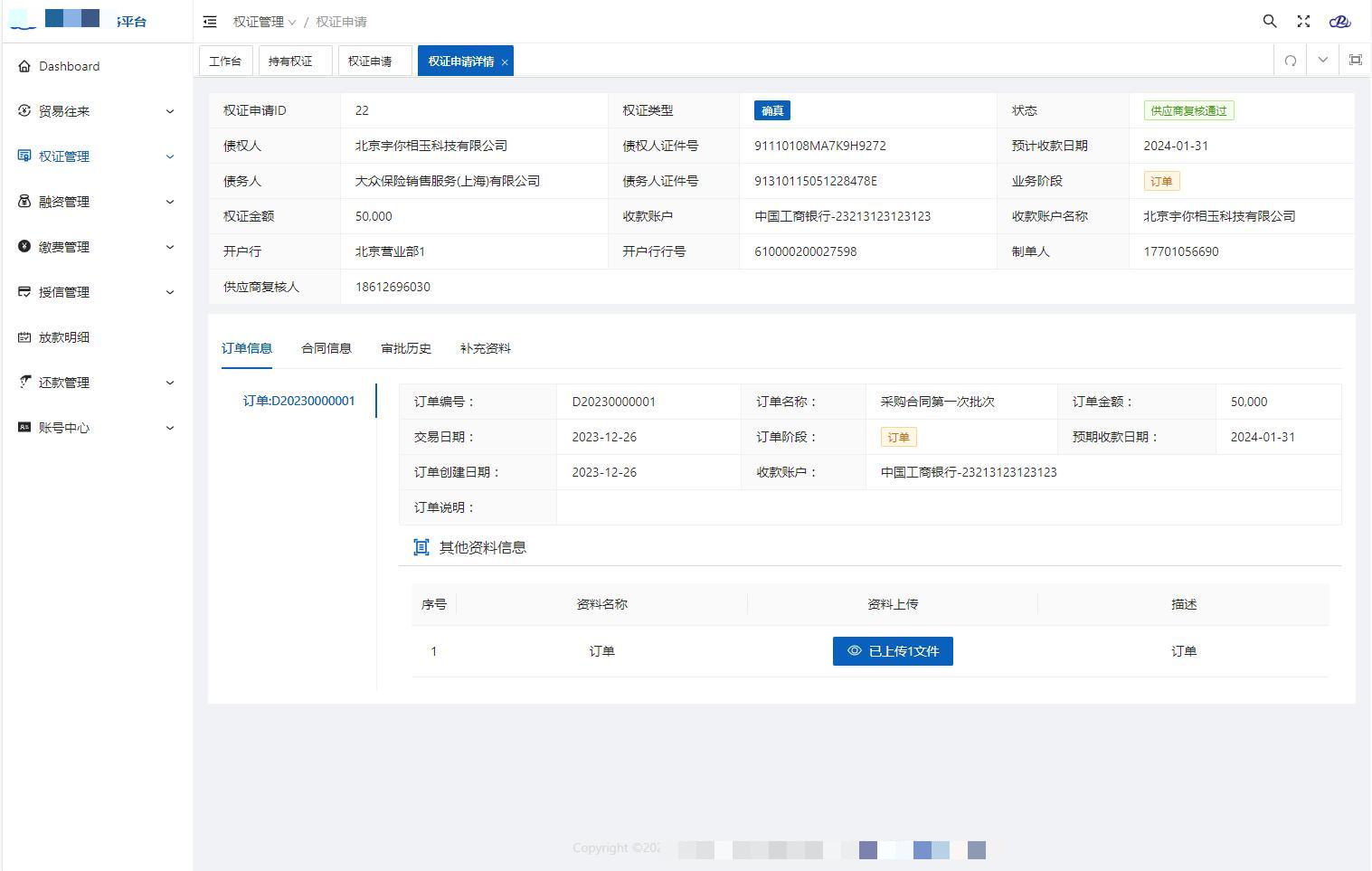This screenshot has height=871, width=1372.
Task: Open the 权证管理 breadcrumb dropdown
Action: point(264,22)
